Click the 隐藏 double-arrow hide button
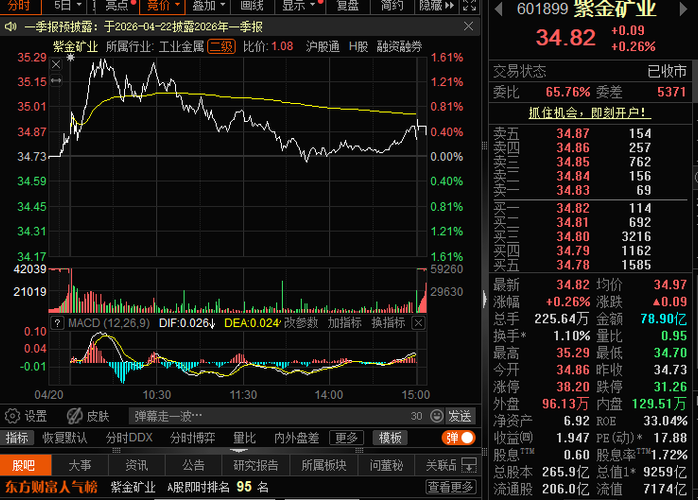Viewport: 698px width, 500px height. point(436,5)
